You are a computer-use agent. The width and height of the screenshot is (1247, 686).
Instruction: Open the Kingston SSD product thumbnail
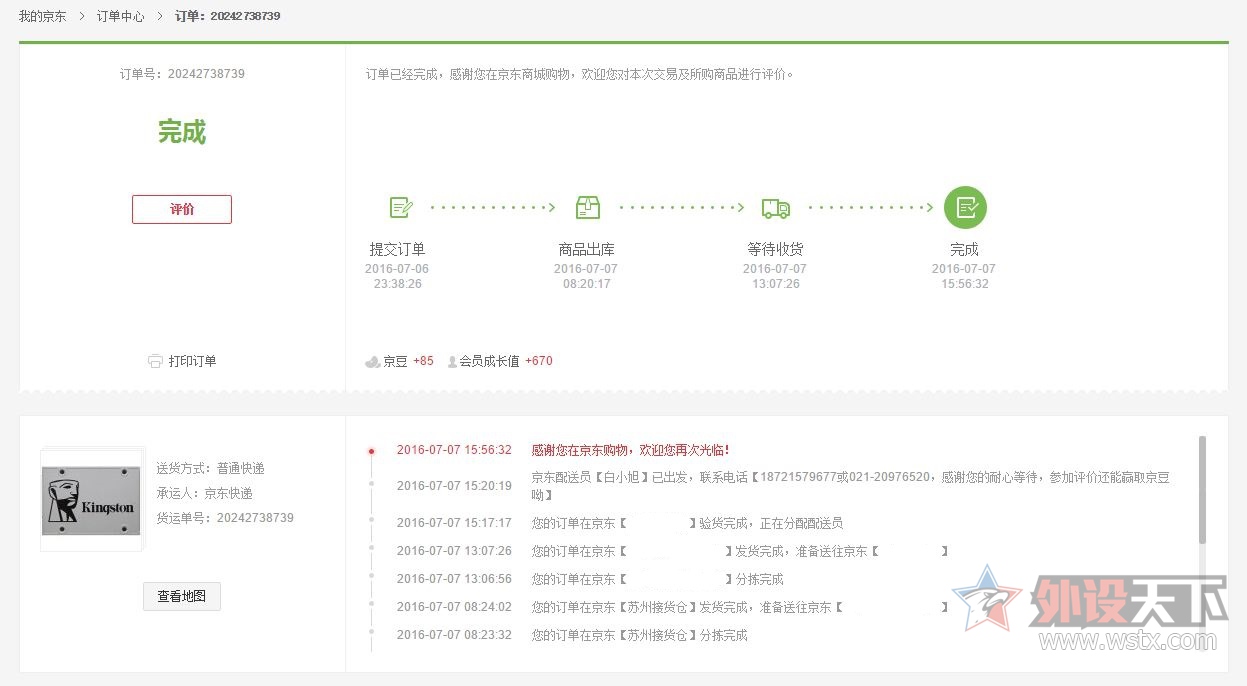click(x=91, y=500)
